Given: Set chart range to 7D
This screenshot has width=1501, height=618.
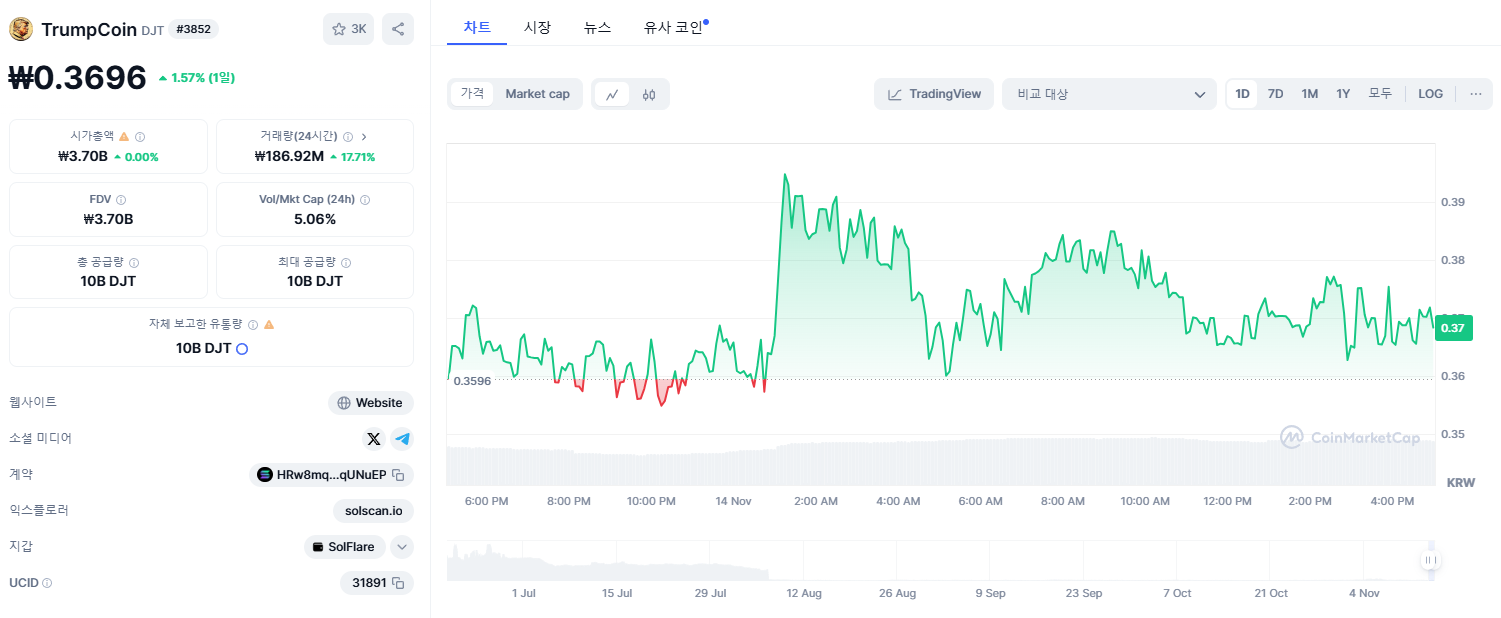Looking at the screenshot, I should pos(1275,94).
